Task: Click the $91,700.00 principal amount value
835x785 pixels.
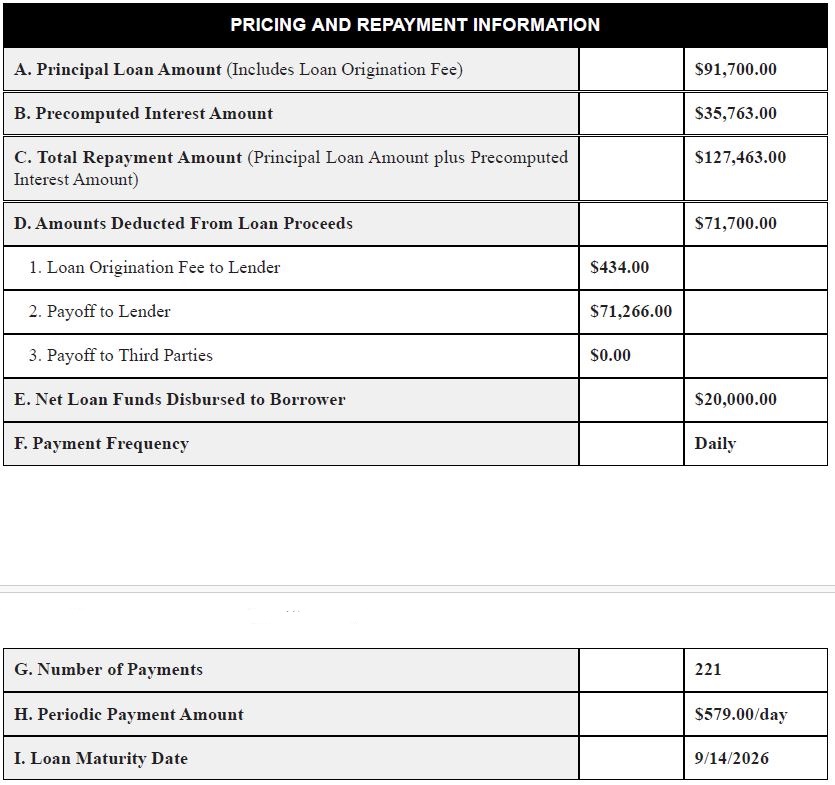Action: [735, 69]
